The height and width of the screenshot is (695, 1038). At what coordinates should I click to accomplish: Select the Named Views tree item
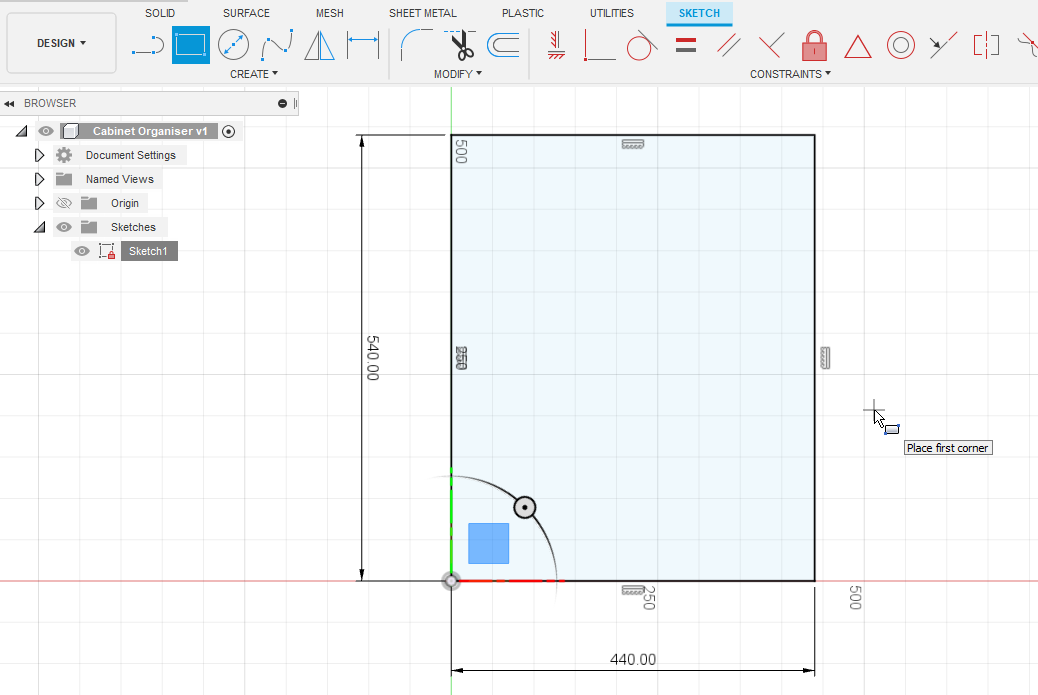(x=119, y=179)
